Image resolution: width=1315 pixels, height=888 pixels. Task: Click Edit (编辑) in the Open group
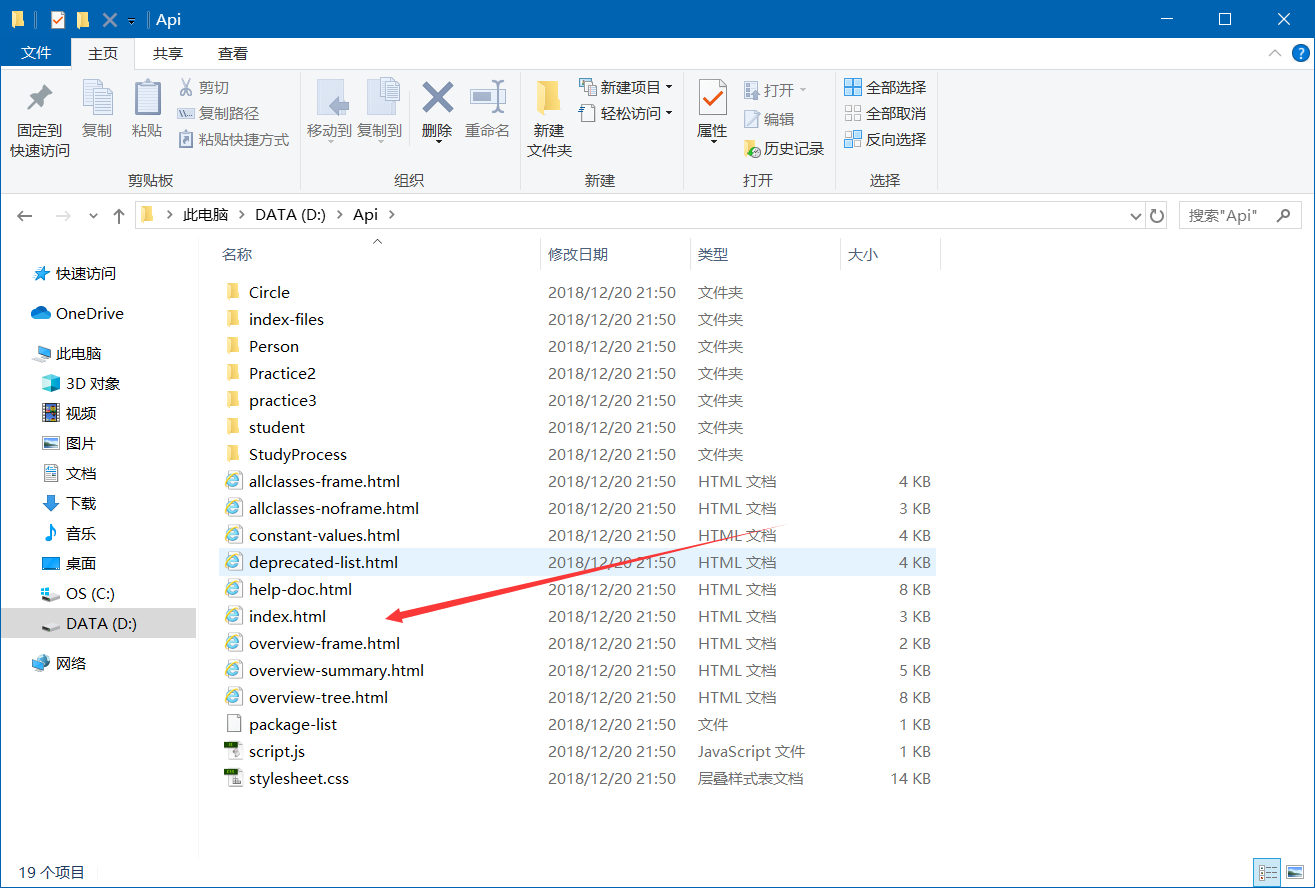pos(769,119)
